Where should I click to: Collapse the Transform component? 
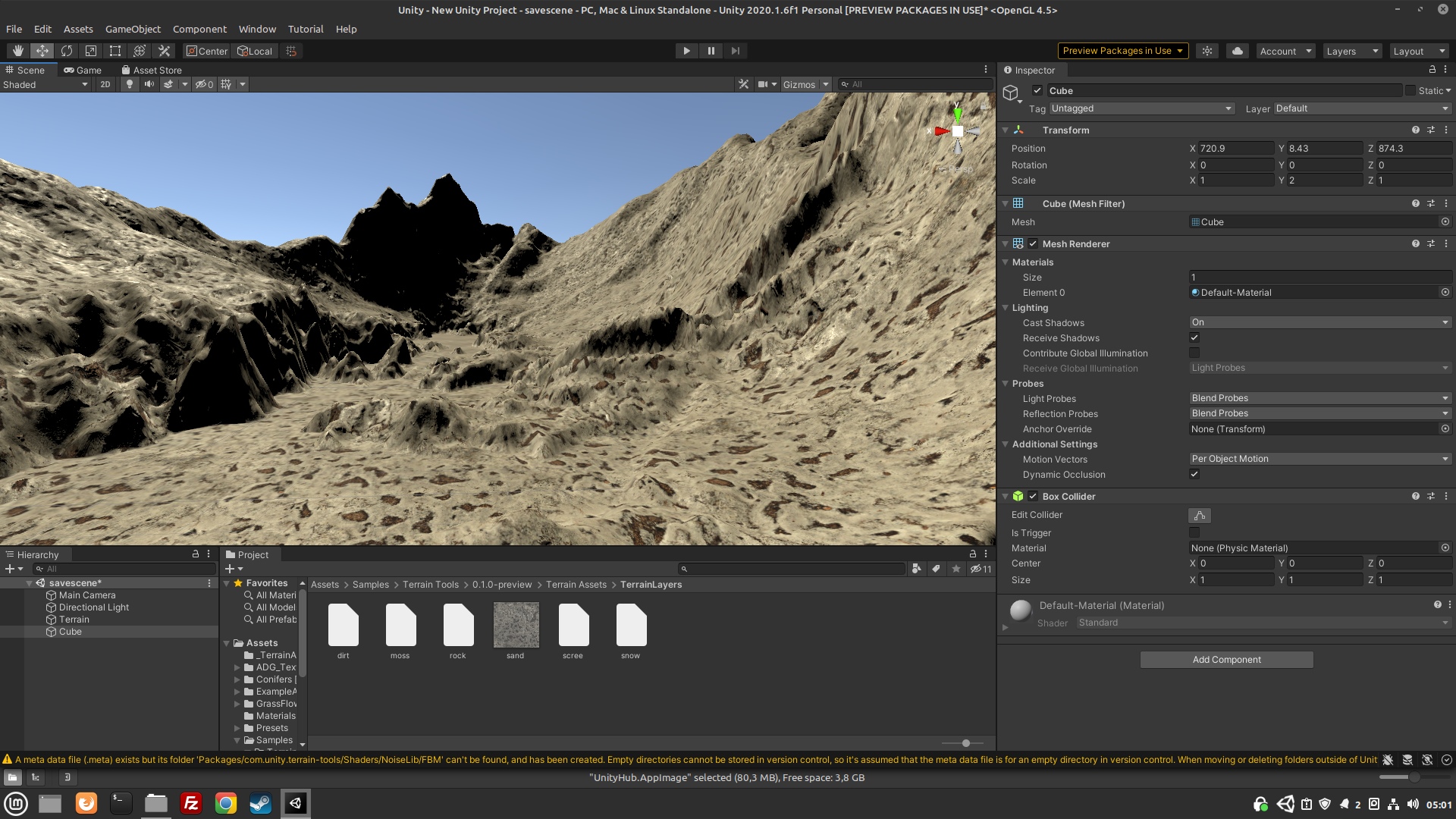[1006, 130]
